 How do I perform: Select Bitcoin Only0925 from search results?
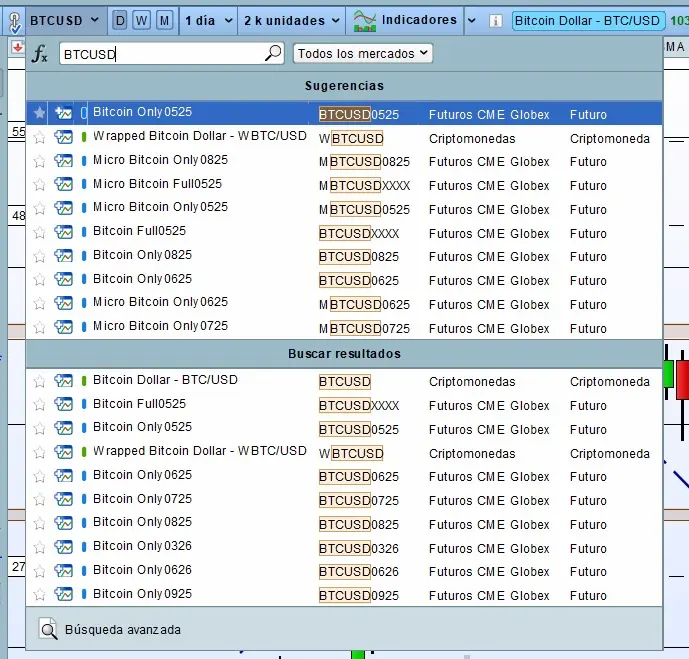pos(142,594)
